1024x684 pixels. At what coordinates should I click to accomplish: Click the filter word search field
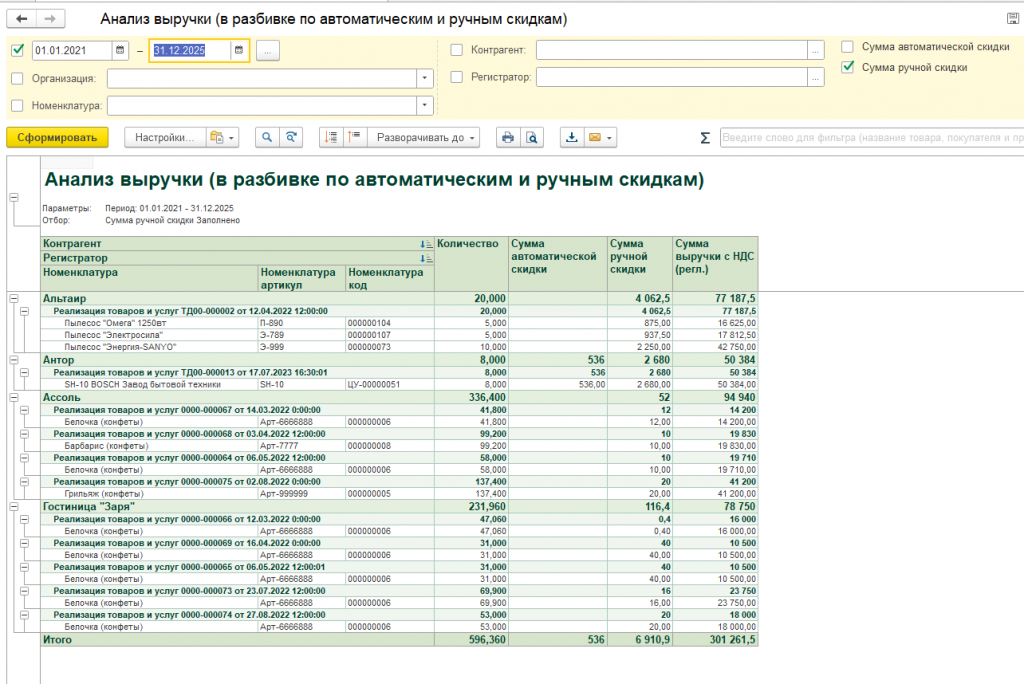pos(870,138)
